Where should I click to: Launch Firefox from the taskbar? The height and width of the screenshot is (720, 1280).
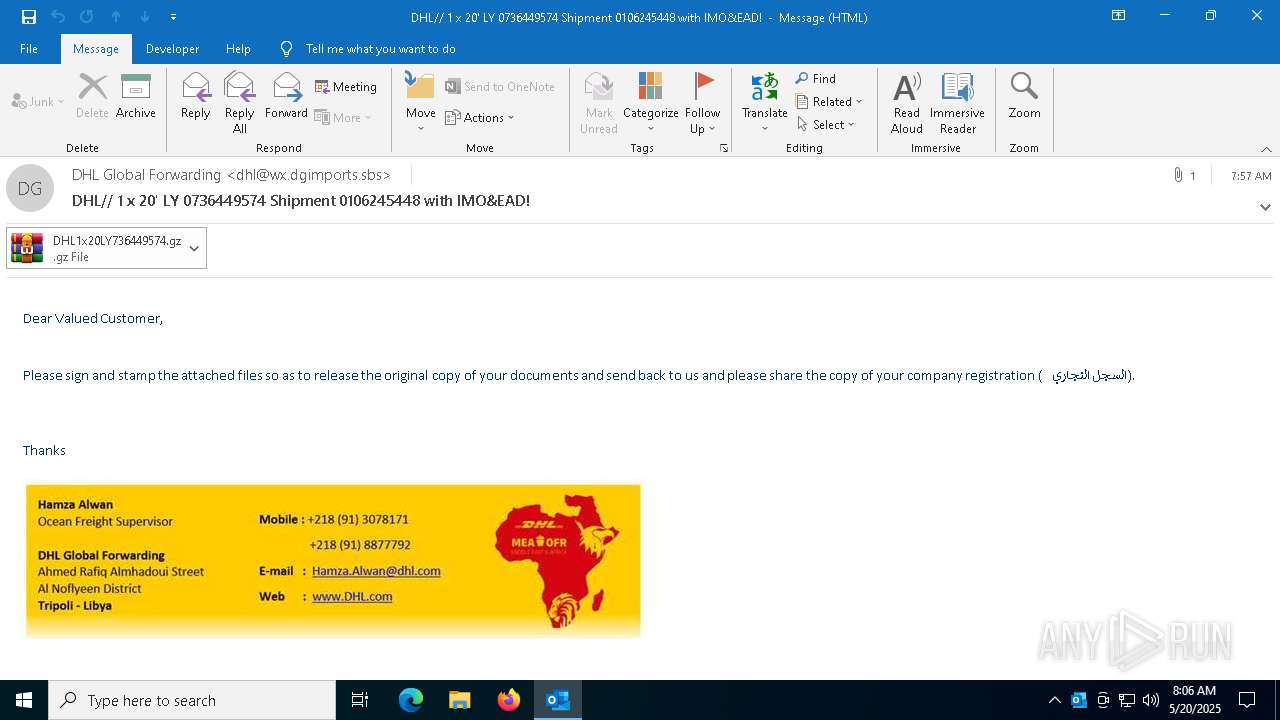509,700
